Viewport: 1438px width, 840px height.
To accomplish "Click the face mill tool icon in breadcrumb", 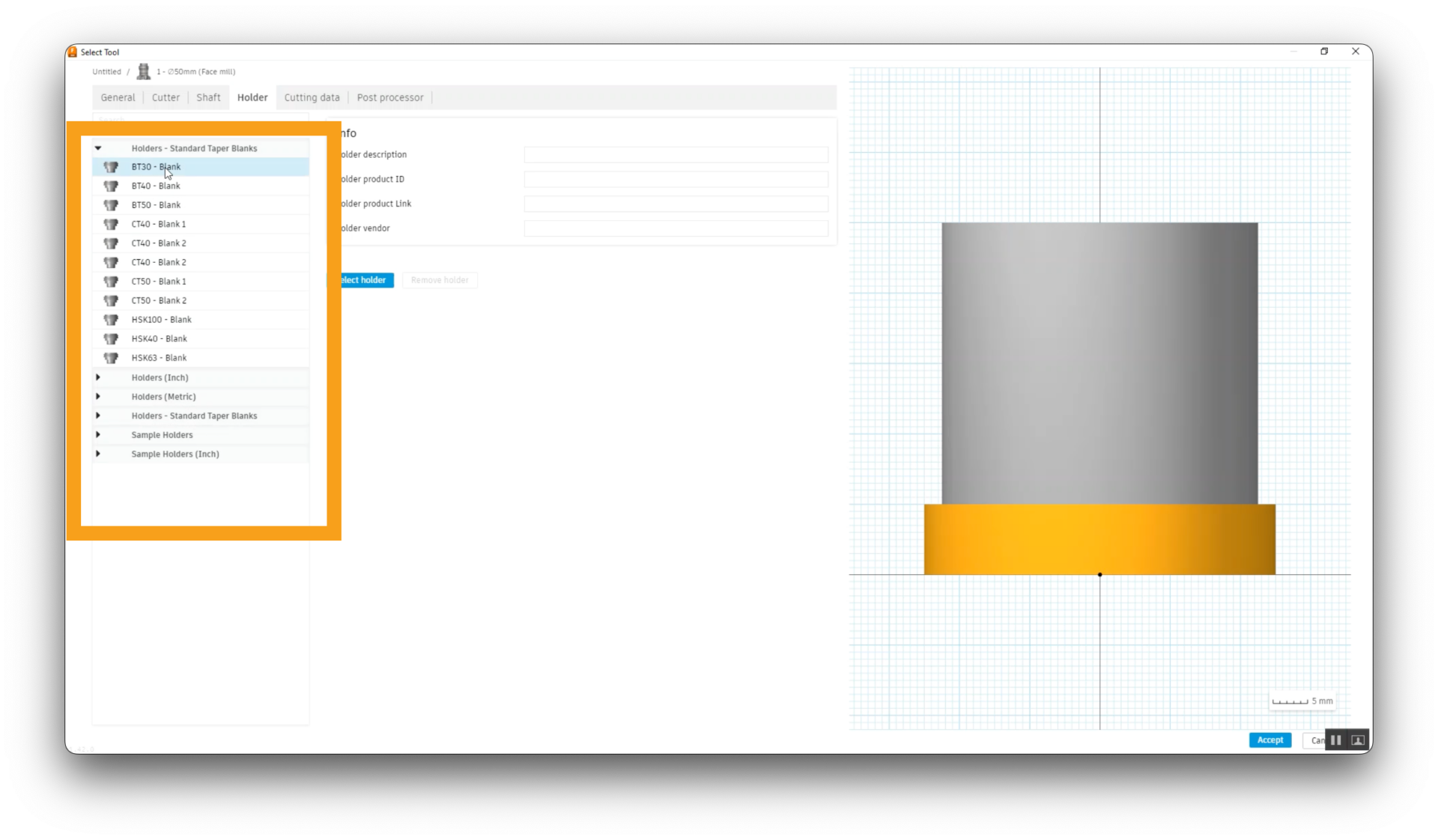I will [144, 72].
